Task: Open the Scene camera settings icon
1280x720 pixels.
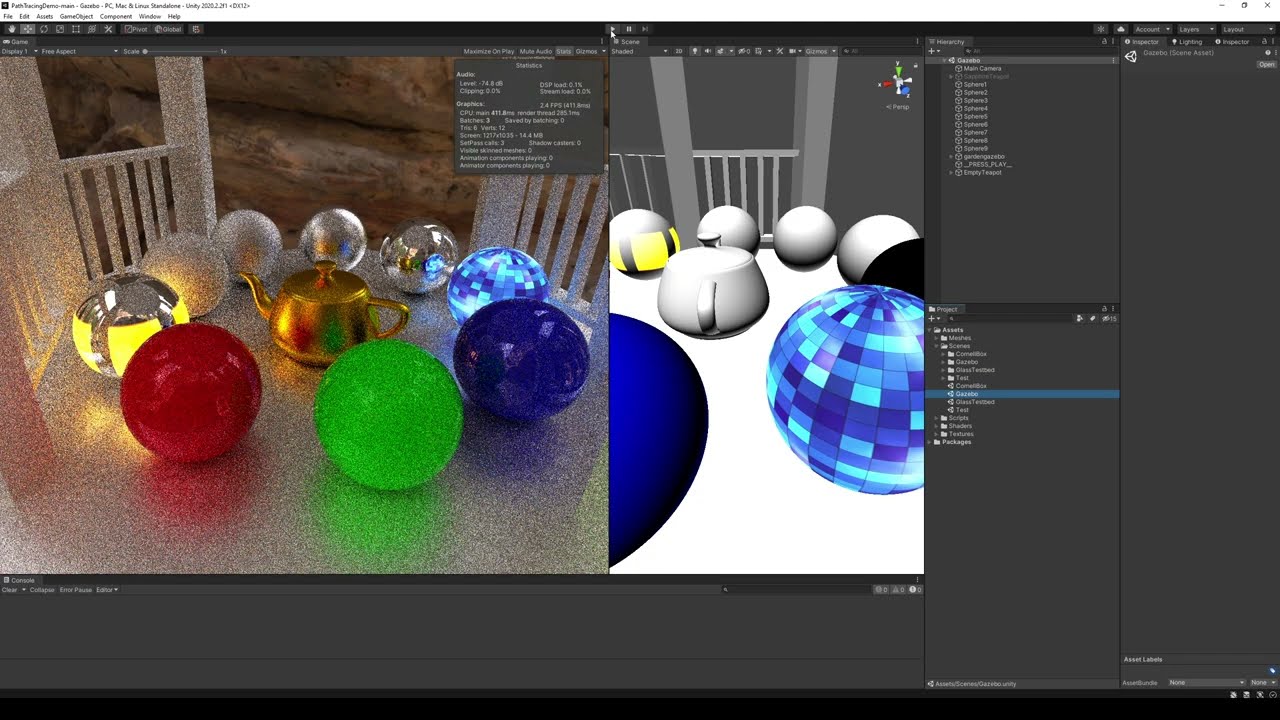Action: coord(793,51)
